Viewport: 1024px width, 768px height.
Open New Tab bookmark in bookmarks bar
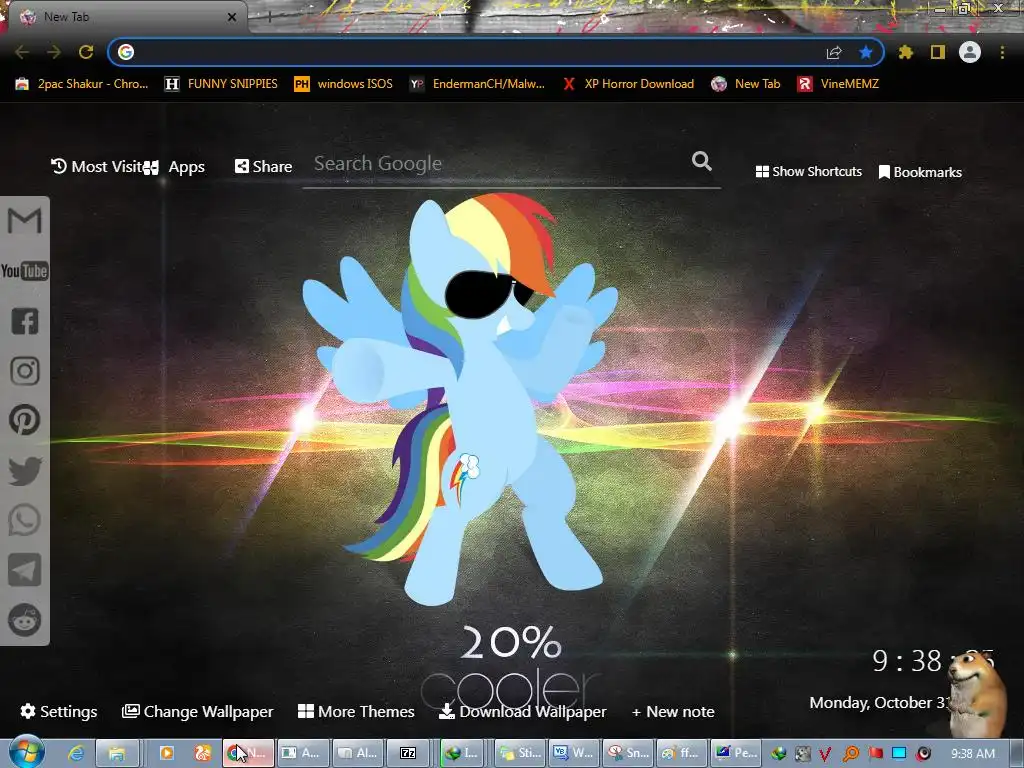(x=746, y=84)
